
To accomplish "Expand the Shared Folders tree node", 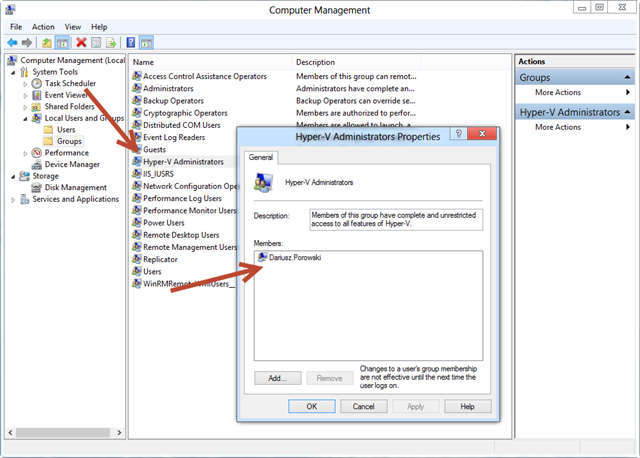I will coord(25,107).
